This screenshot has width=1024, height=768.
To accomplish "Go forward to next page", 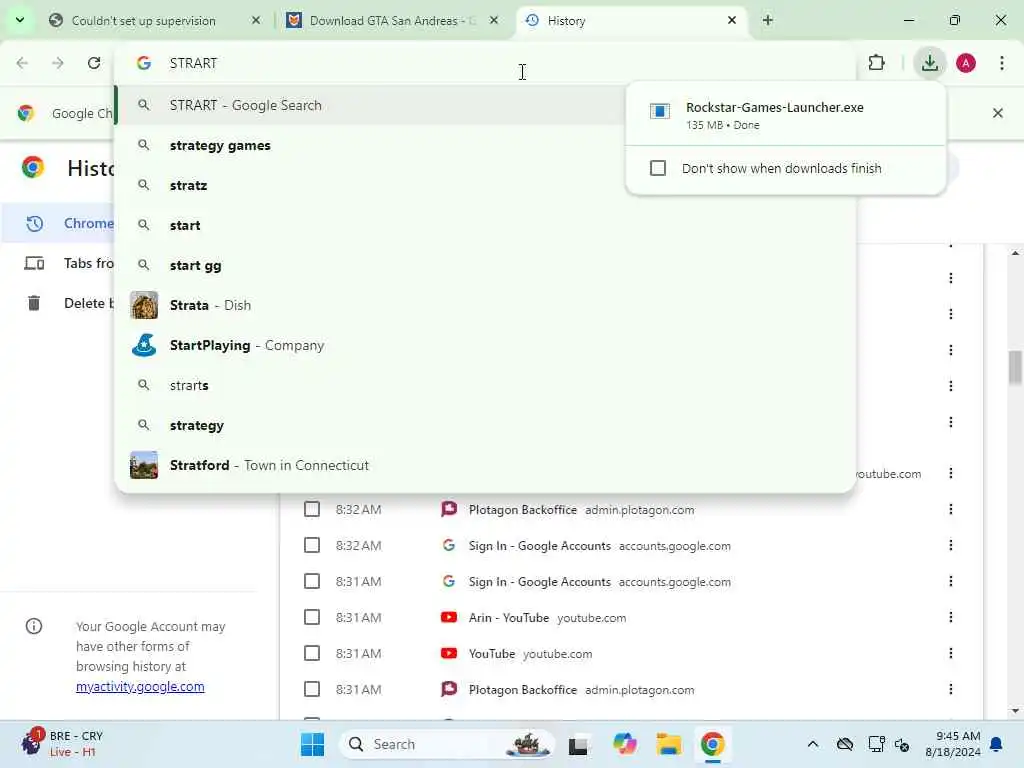I will [58, 63].
